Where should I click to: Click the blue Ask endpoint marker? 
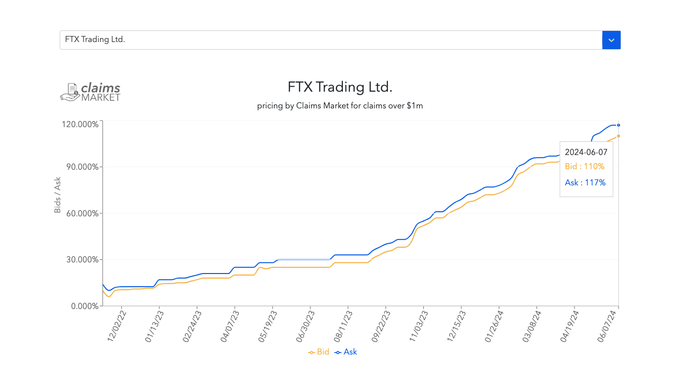pyautogui.click(x=618, y=125)
